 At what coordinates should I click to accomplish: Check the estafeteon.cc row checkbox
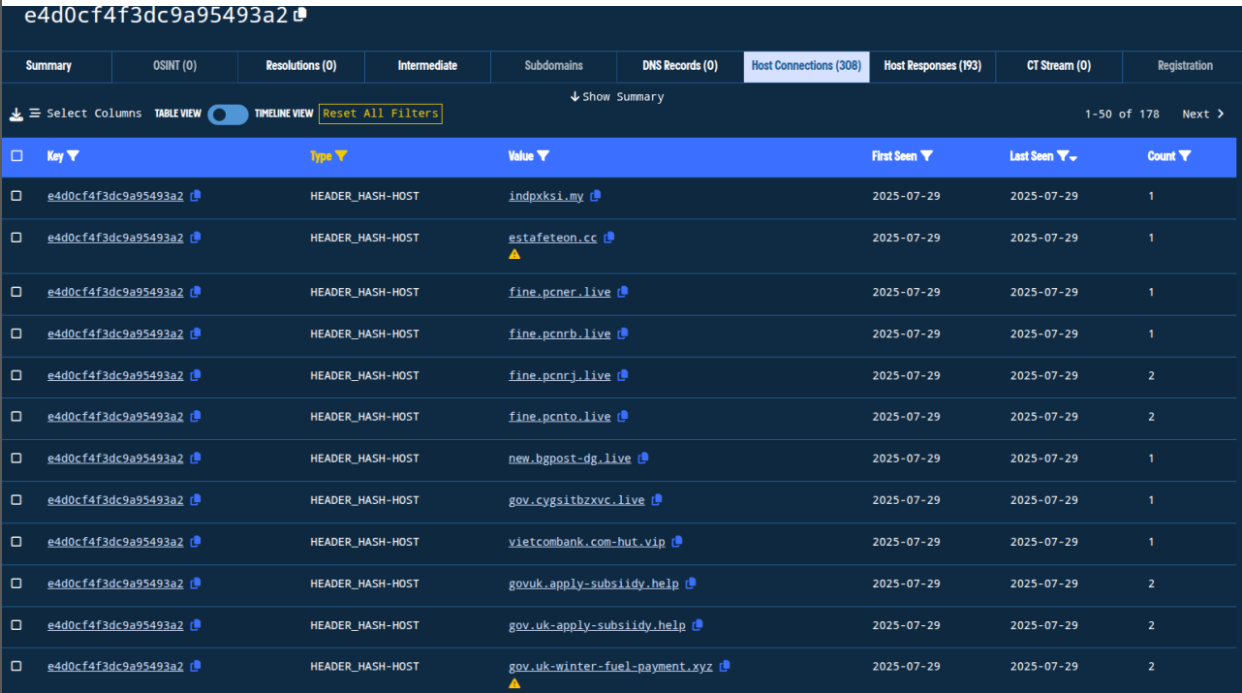(16, 238)
